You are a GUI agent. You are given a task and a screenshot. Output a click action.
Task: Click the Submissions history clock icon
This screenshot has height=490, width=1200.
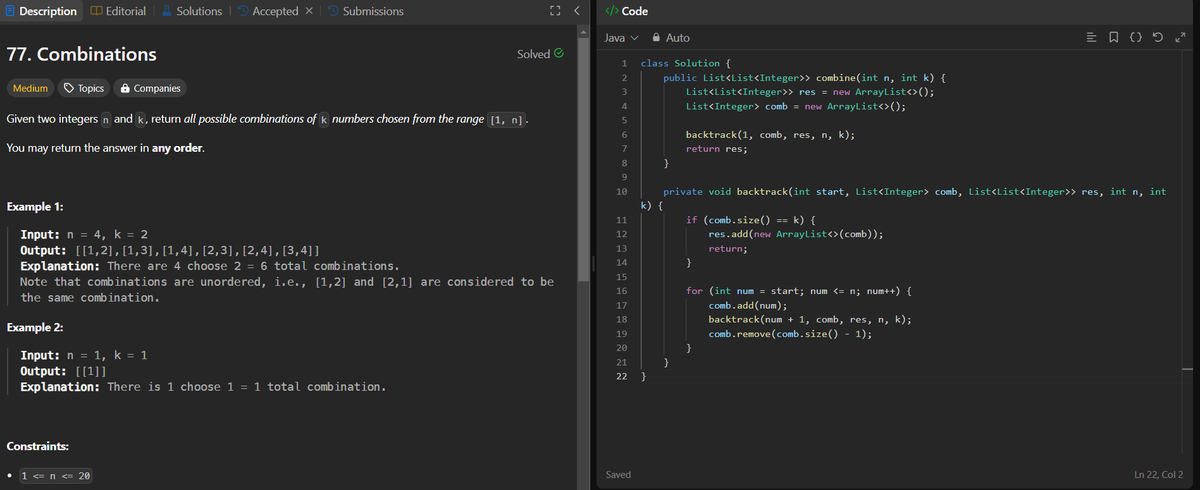click(x=333, y=11)
